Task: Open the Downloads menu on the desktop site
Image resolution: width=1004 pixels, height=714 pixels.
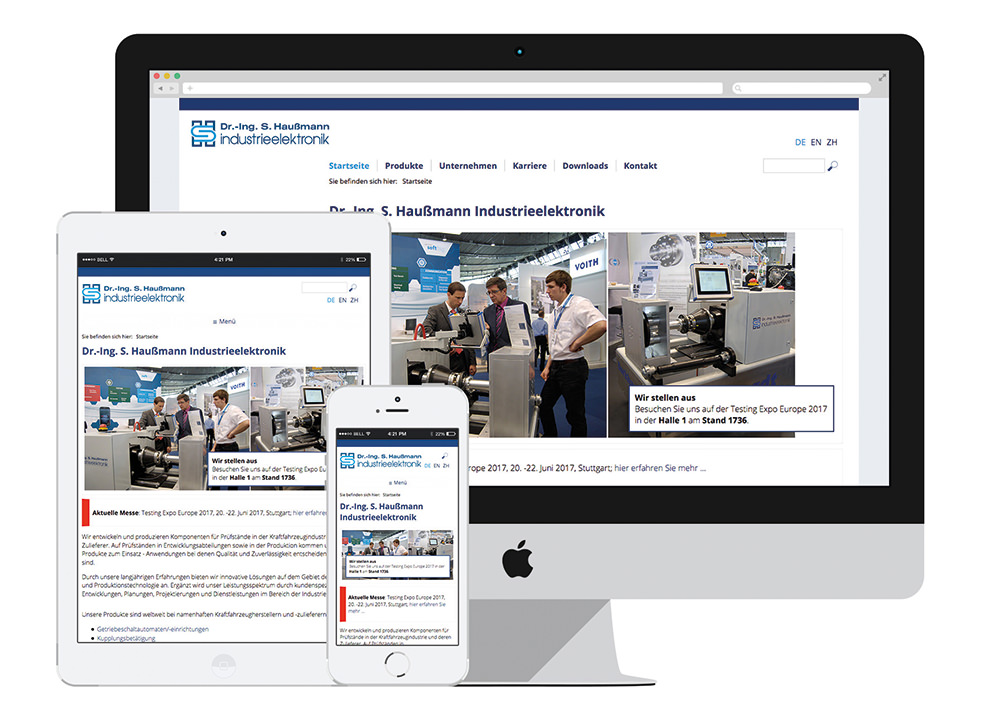Action: coord(585,166)
